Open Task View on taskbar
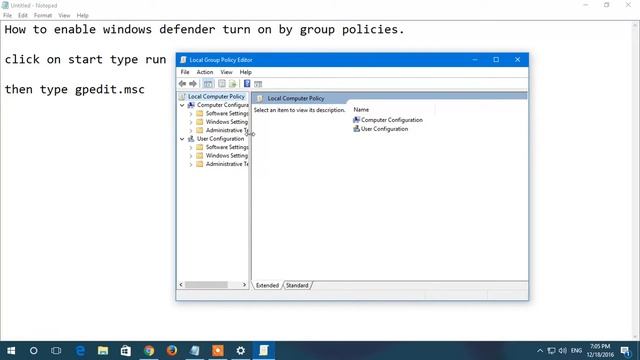This screenshot has width=640, height=360. [x=56, y=351]
